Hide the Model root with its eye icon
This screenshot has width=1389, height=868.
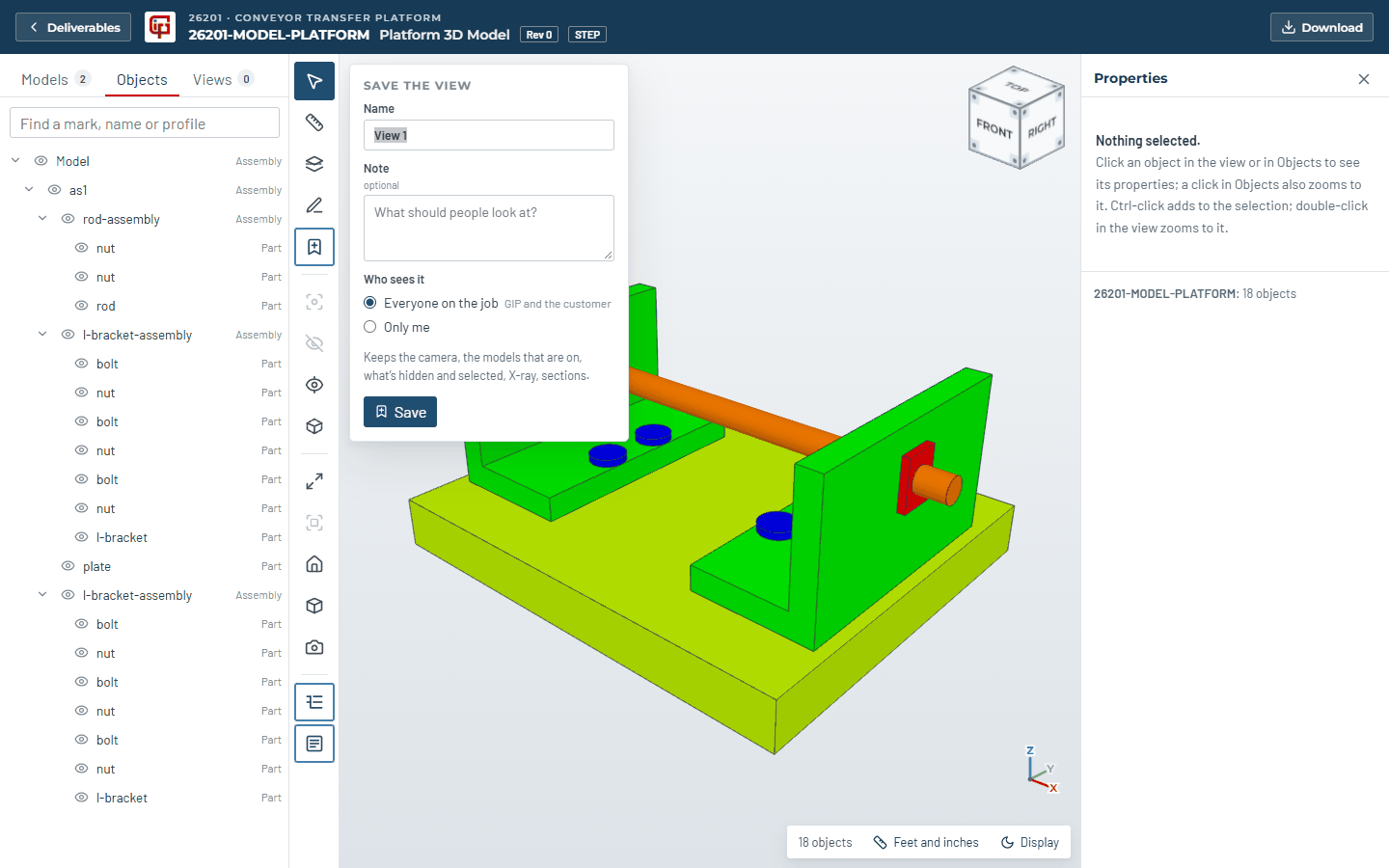[x=41, y=161]
